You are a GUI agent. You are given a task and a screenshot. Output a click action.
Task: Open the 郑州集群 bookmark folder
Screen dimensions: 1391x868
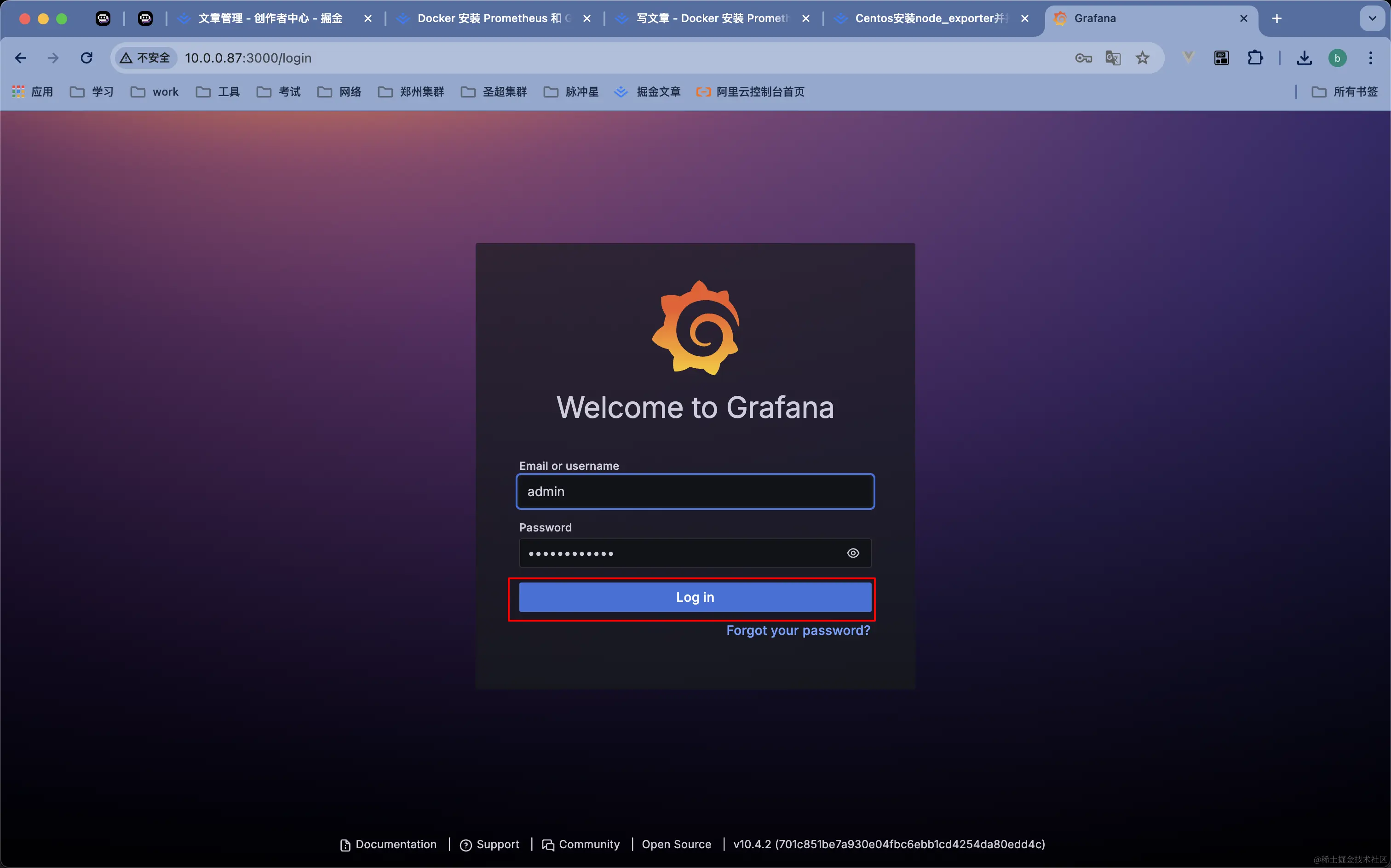(x=411, y=92)
